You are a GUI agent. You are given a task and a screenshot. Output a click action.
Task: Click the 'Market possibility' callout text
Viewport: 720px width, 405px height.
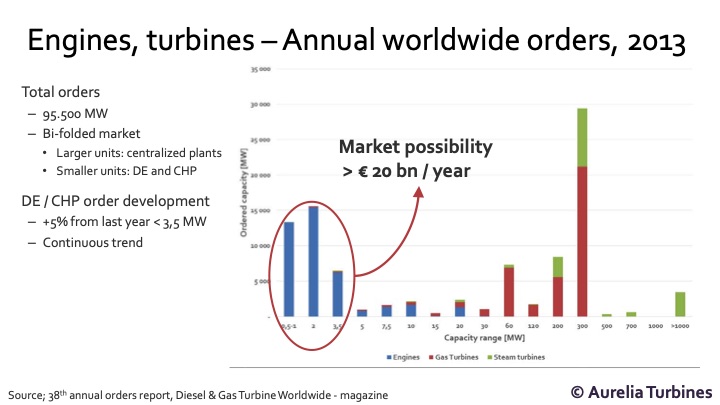416,147
